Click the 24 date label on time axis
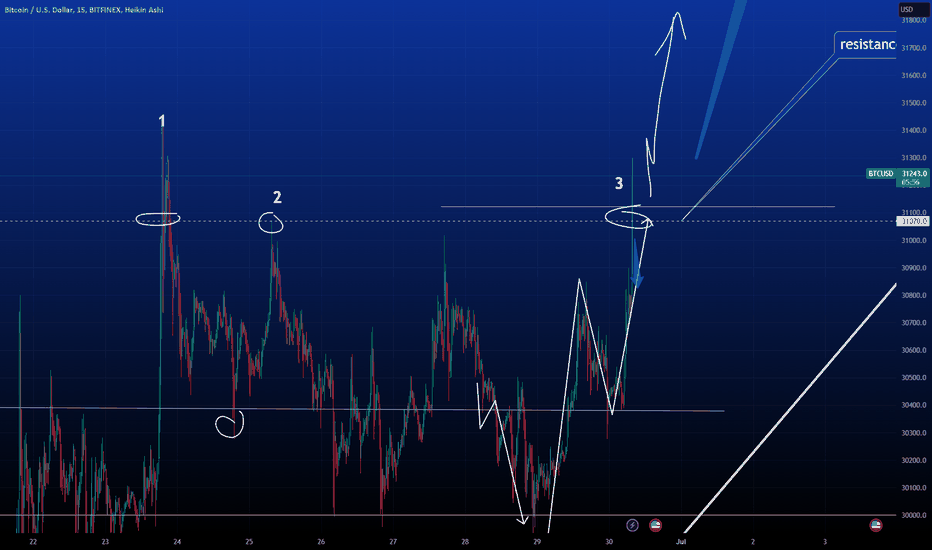 tap(177, 542)
